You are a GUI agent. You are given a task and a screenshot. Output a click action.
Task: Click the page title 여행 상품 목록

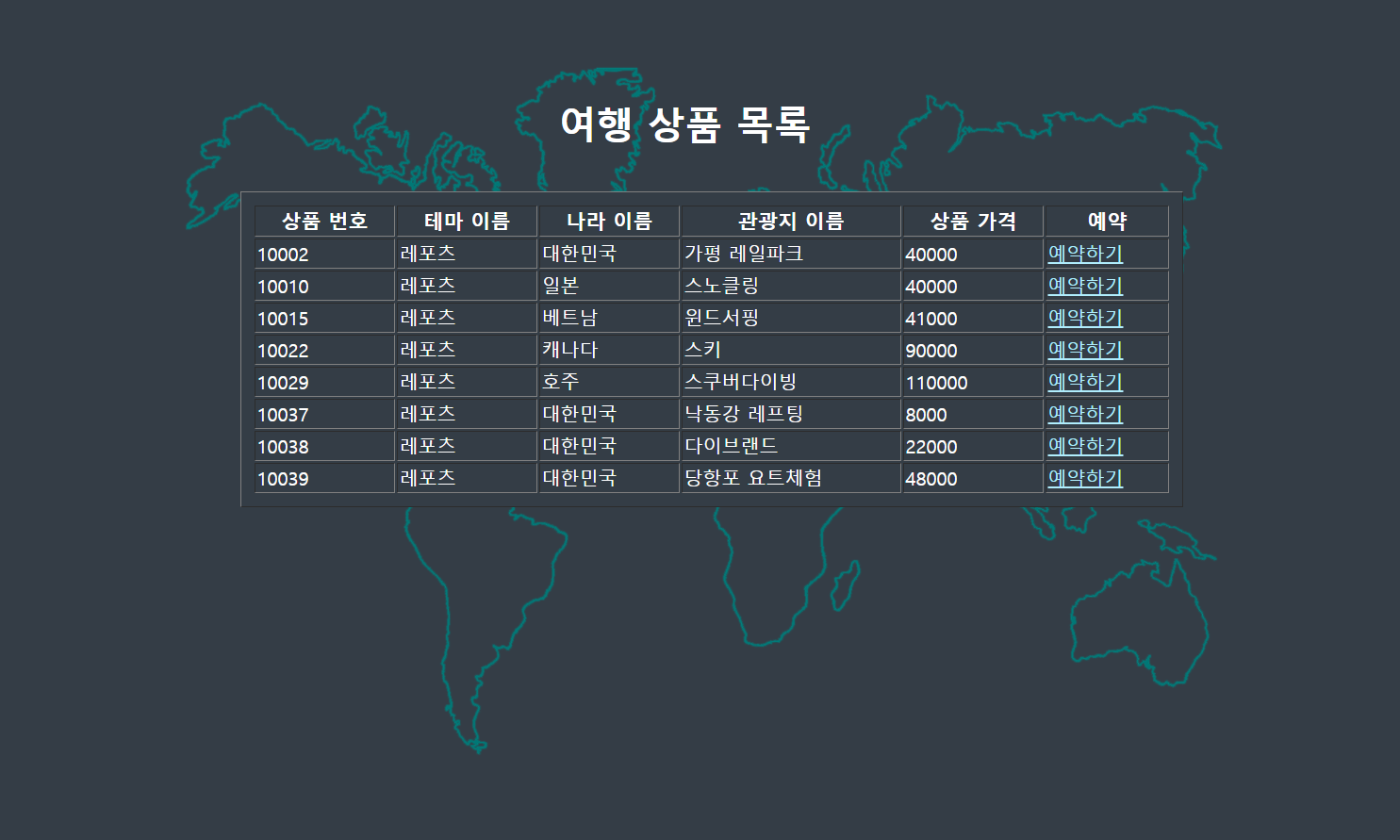(x=685, y=124)
